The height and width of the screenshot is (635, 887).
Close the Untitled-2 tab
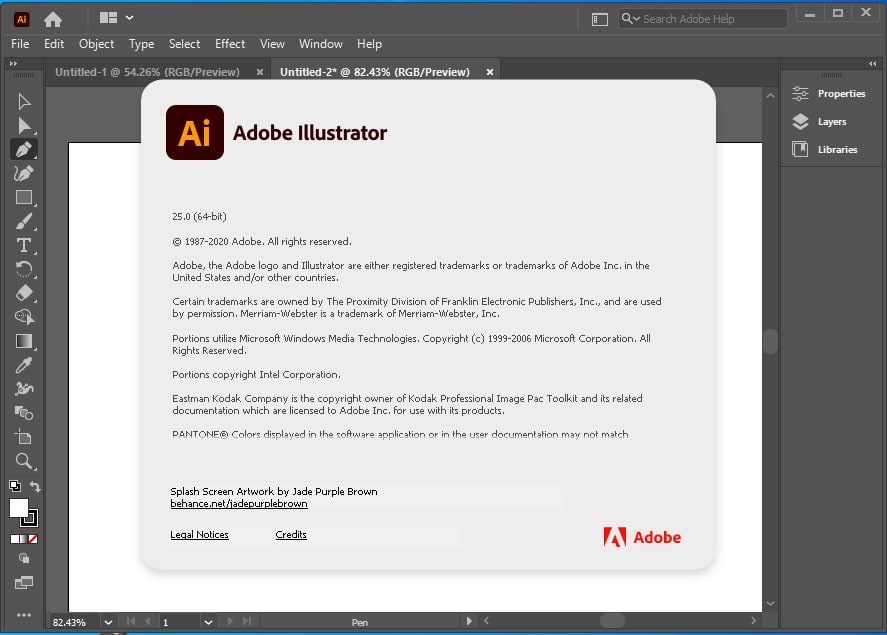[x=490, y=72]
